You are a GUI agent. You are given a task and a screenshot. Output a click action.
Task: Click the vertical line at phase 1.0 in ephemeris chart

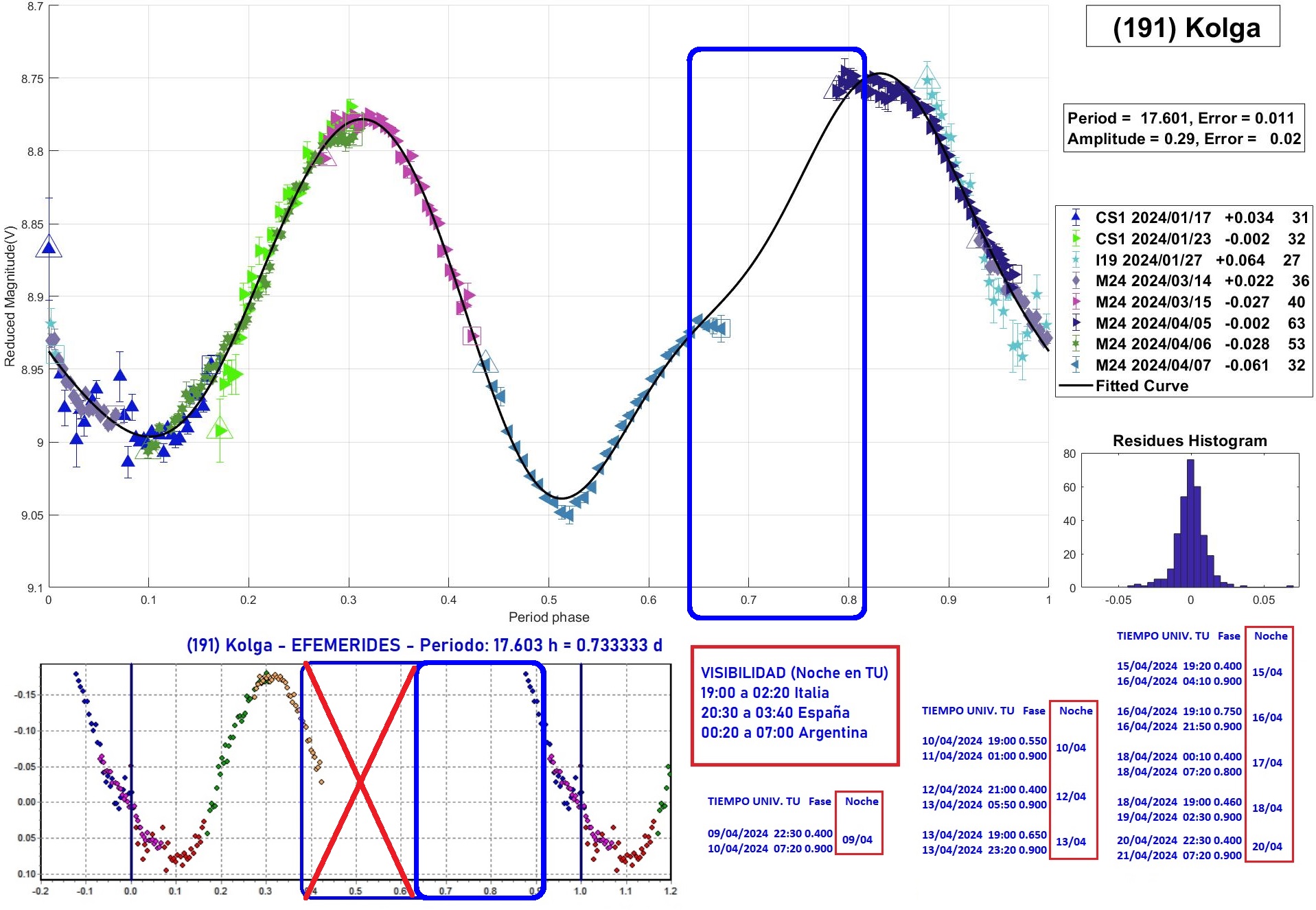pyautogui.click(x=581, y=771)
